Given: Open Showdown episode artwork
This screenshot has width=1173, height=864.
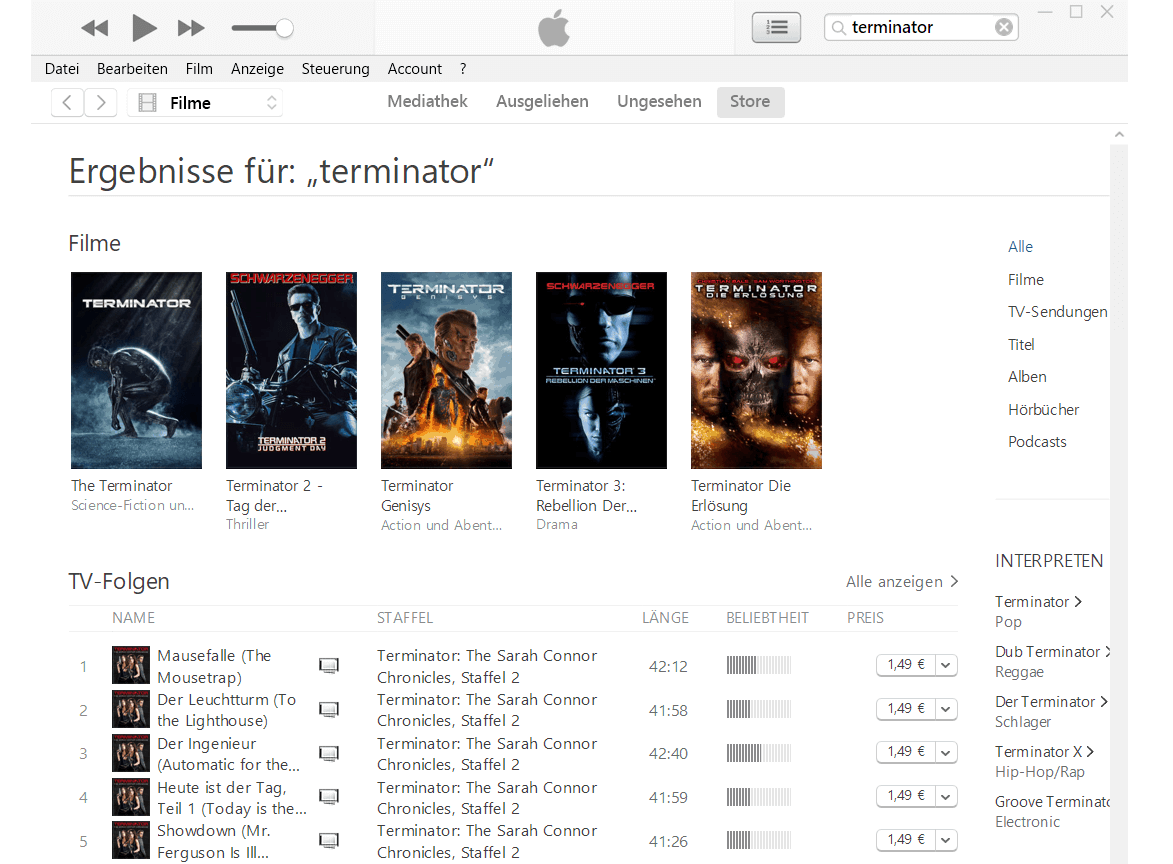Looking at the screenshot, I should 131,840.
